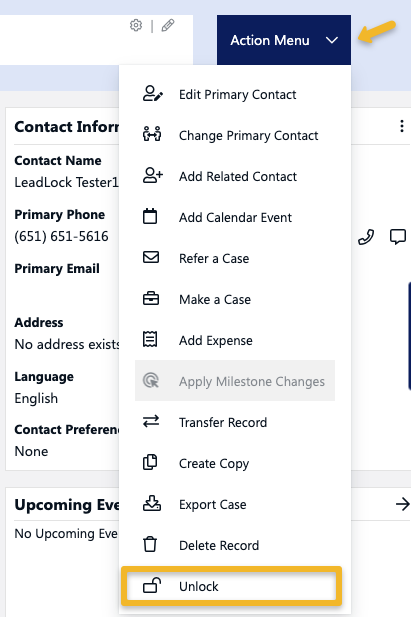Click the open padlock Unlock icon
This screenshot has height=617, width=411.
(152, 586)
